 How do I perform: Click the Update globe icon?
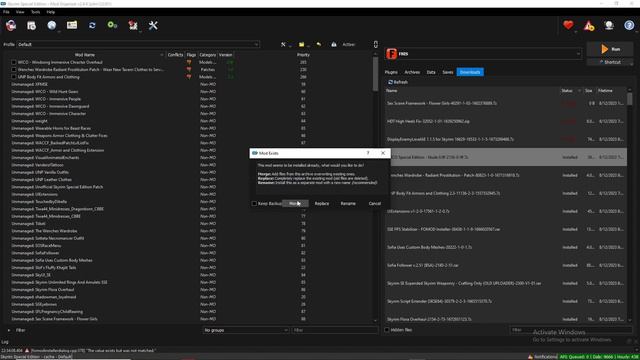[x=609, y=26]
